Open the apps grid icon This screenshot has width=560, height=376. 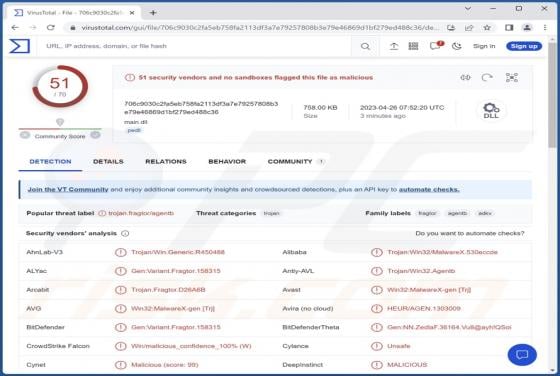pos(413,46)
